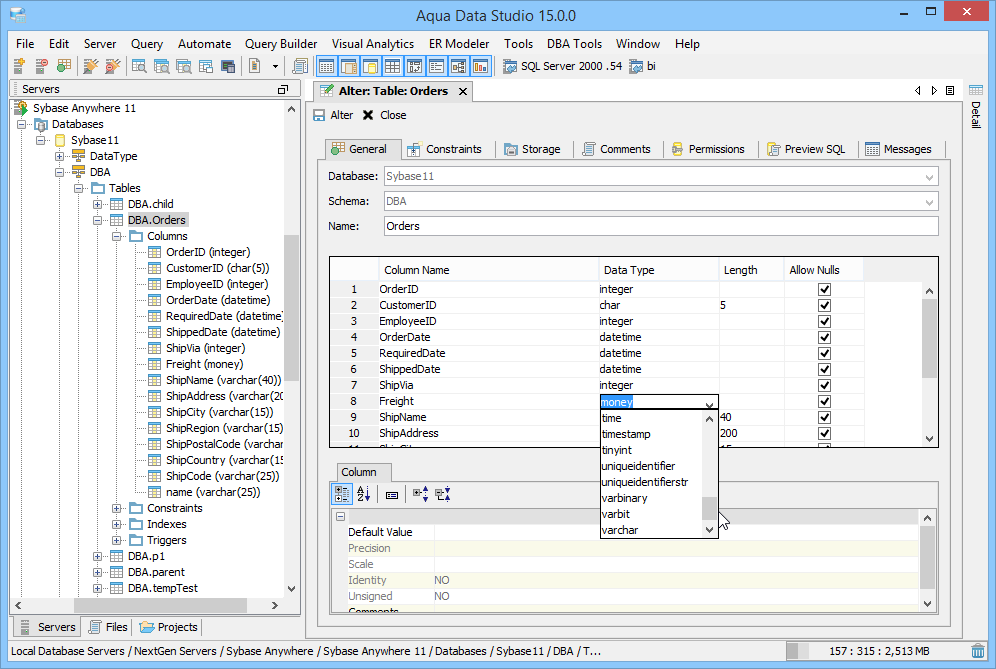
Task: Collapse the DBA.Orders tree node
Action: (98, 220)
